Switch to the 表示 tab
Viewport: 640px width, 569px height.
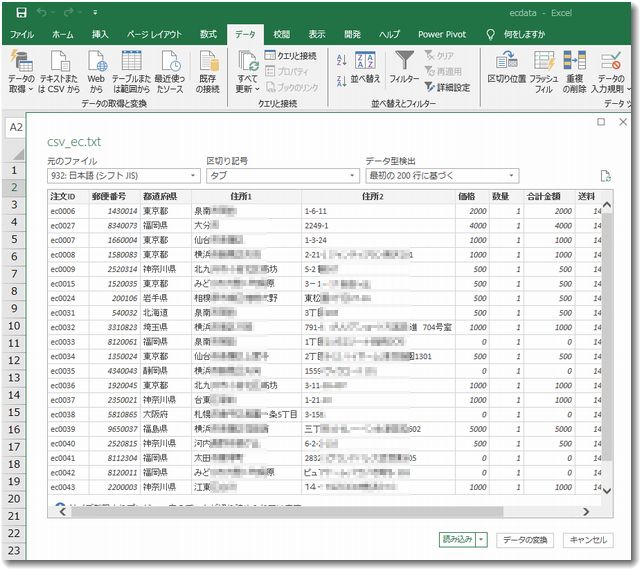317,35
